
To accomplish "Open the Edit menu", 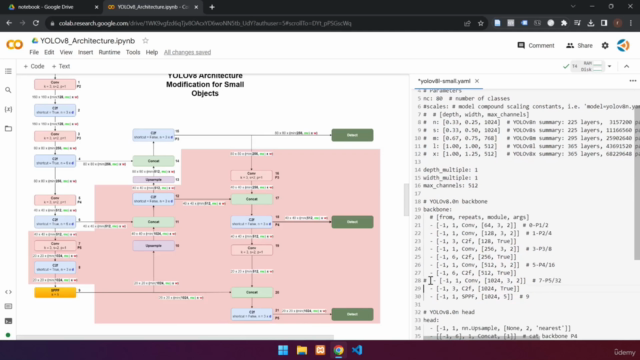I will [49, 52].
